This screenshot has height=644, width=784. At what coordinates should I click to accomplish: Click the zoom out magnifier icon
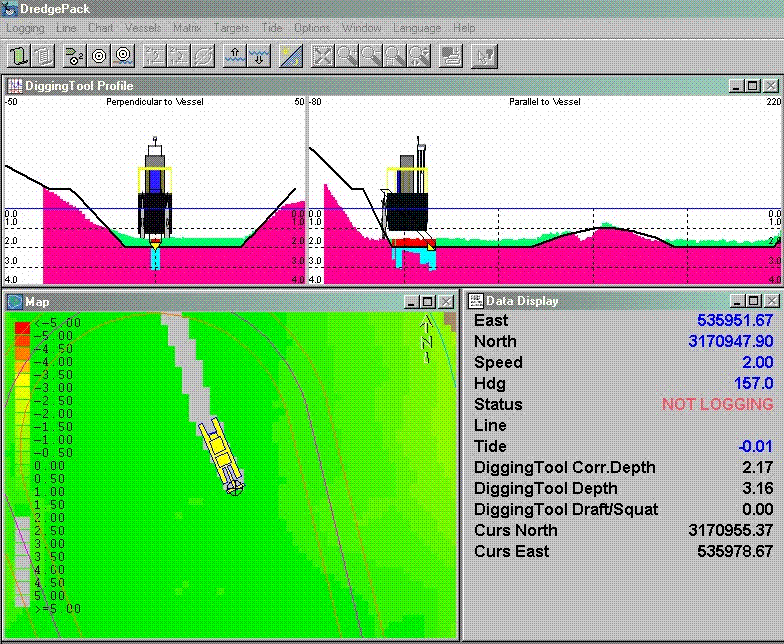click(x=370, y=56)
